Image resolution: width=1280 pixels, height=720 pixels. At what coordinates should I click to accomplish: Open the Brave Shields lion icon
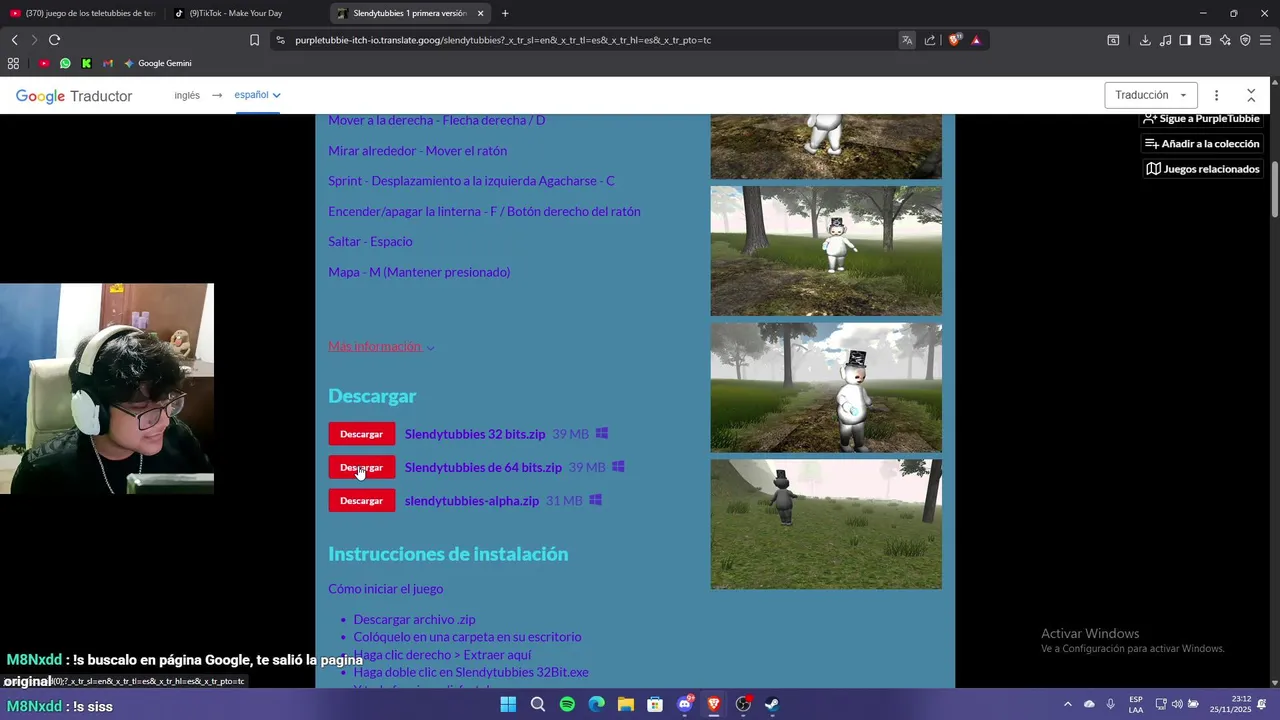tap(954, 40)
